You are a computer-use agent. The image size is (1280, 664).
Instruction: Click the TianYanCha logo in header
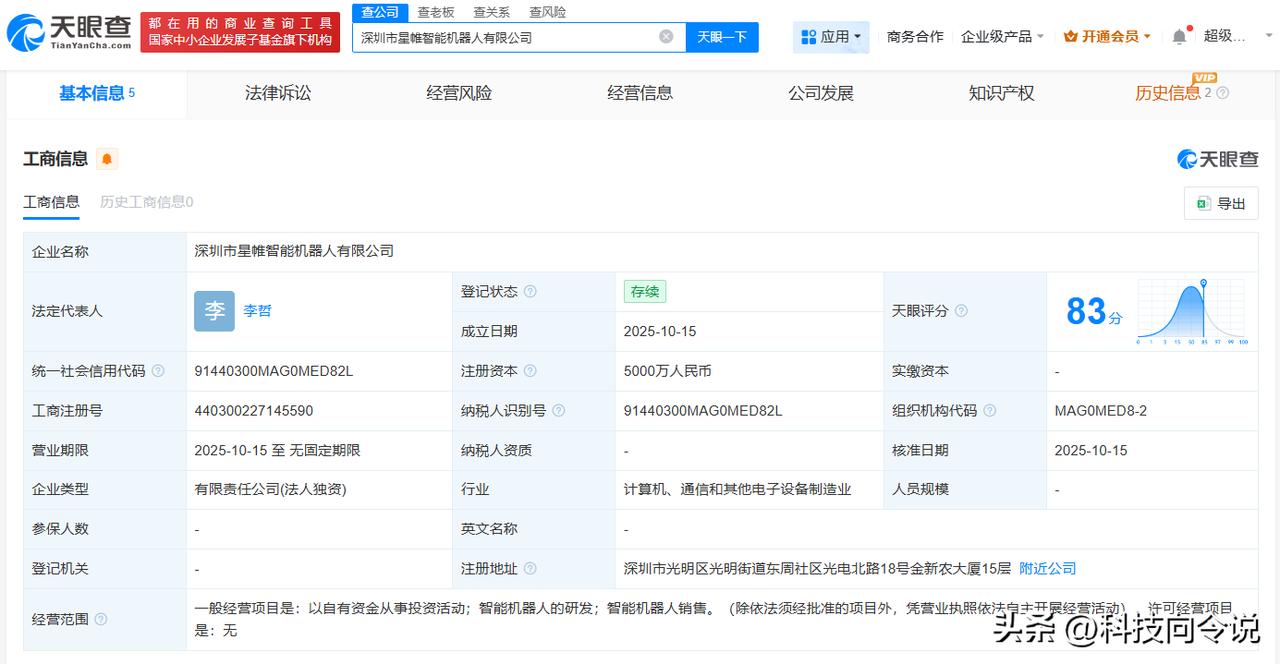pos(68,33)
